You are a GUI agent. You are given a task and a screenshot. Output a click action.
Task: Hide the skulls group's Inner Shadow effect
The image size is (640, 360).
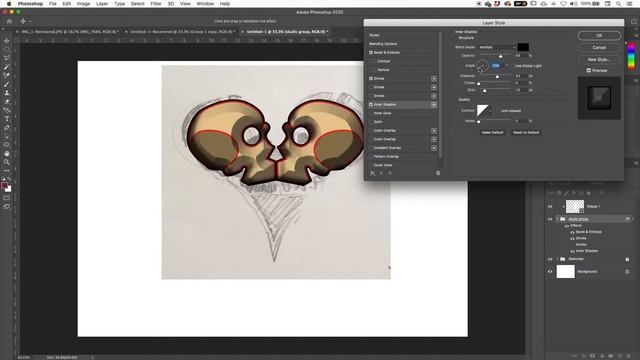[572, 251]
